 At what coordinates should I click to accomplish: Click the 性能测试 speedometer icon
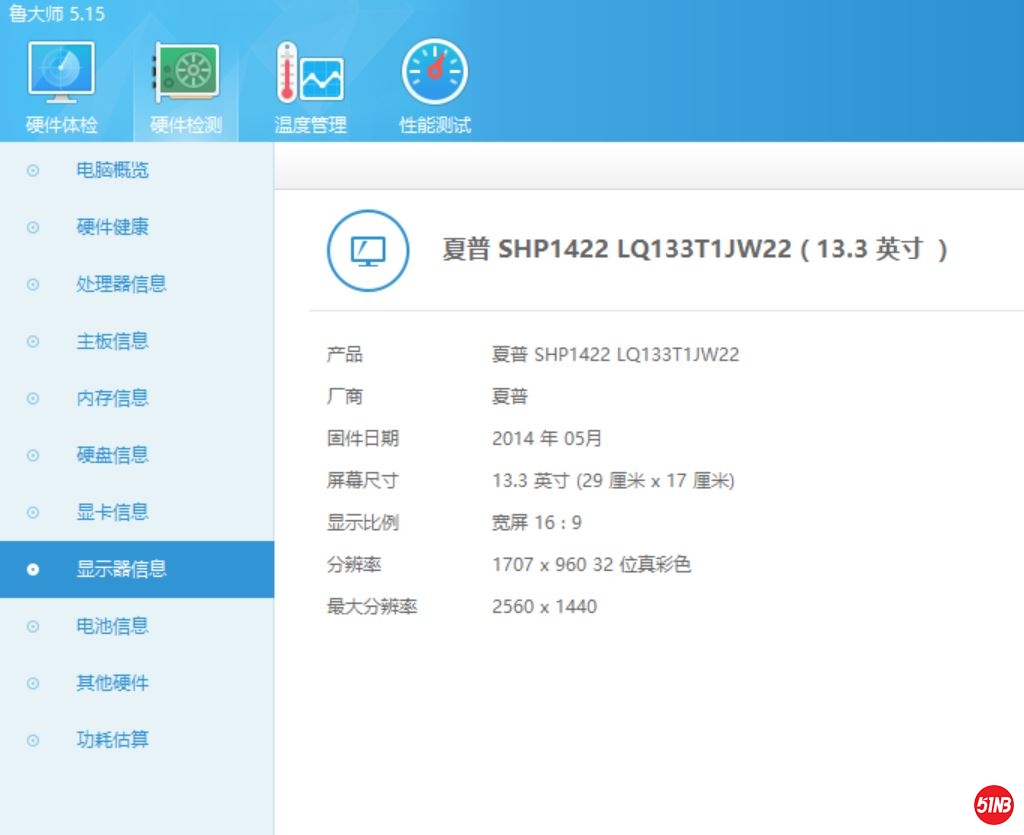pos(434,72)
